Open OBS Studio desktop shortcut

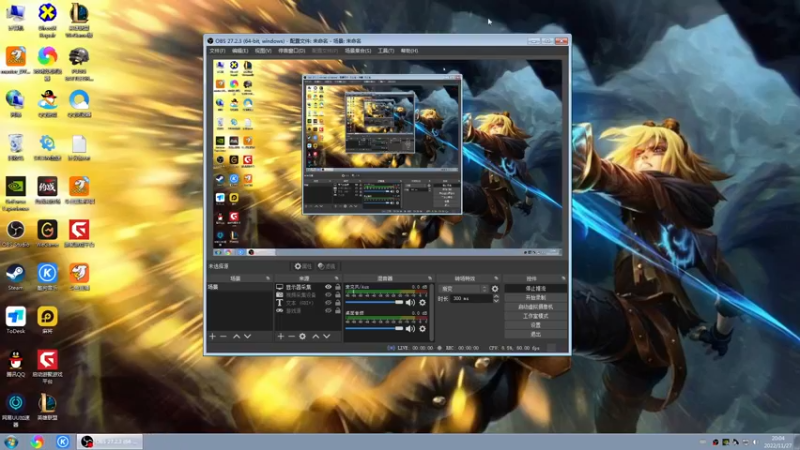[x=16, y=234]
